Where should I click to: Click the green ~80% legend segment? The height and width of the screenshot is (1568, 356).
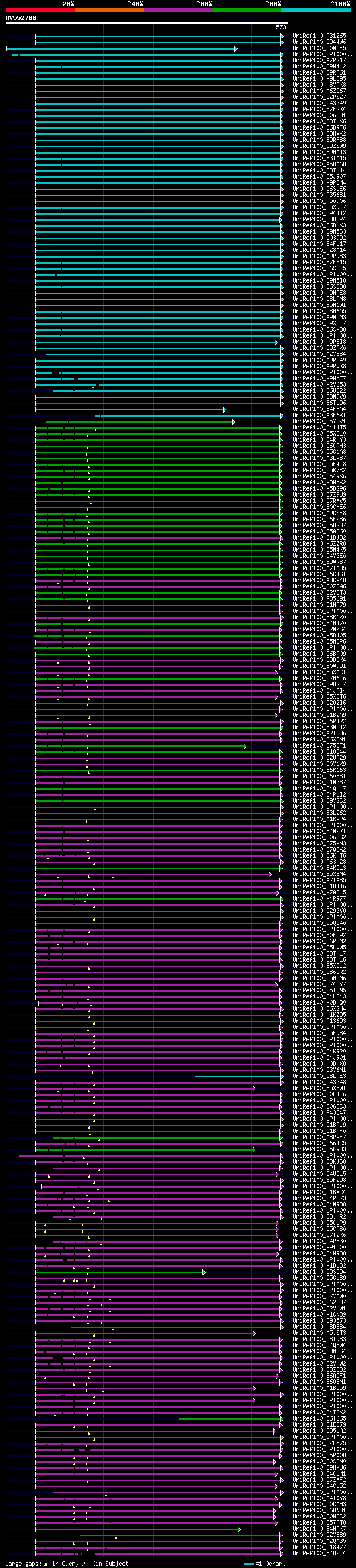[x=247, y=10]
